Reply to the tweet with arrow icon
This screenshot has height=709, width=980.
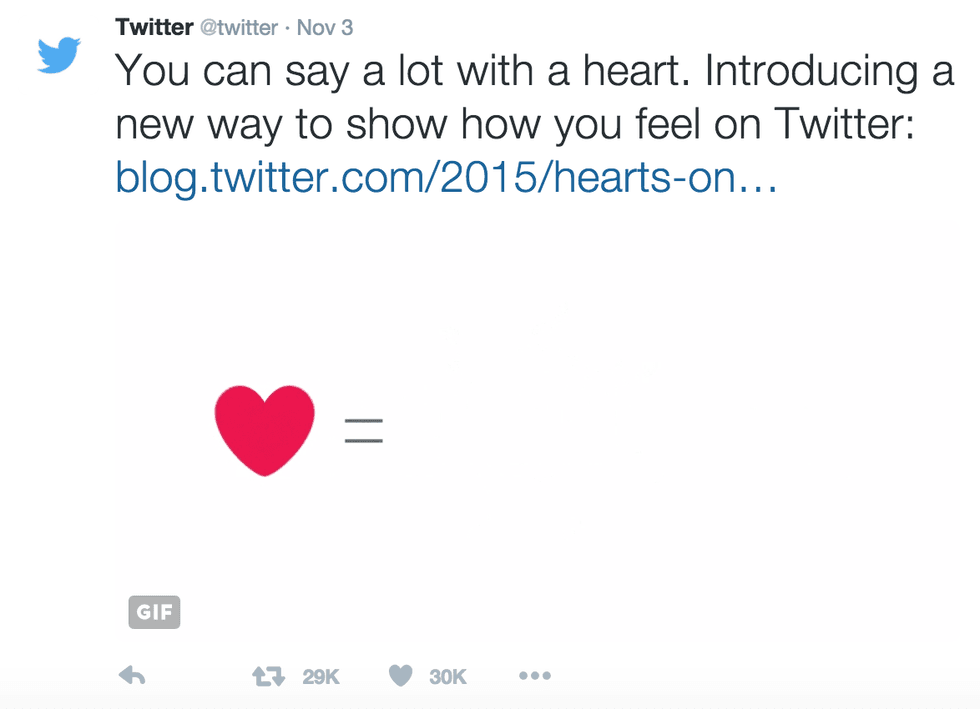(132, 677)
